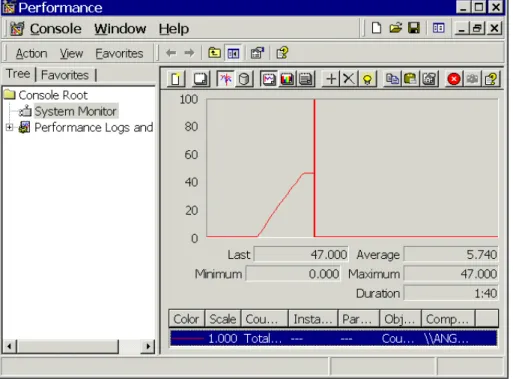Click the Par... (Parent) column header
The height and width of the screenshot is (379, 513).
coord(359,319)
